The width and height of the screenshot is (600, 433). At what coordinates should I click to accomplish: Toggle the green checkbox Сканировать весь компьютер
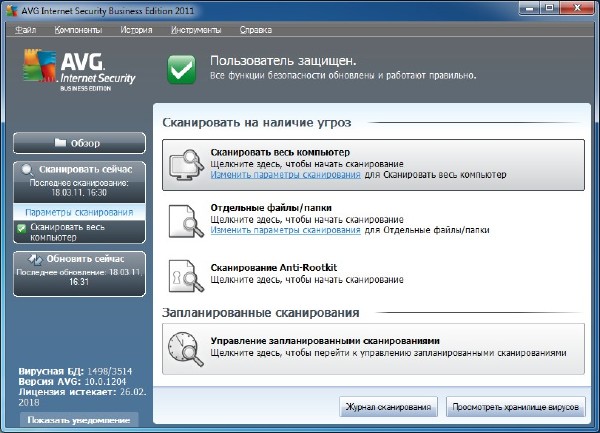pyautogui.click(x=22, y=229)
